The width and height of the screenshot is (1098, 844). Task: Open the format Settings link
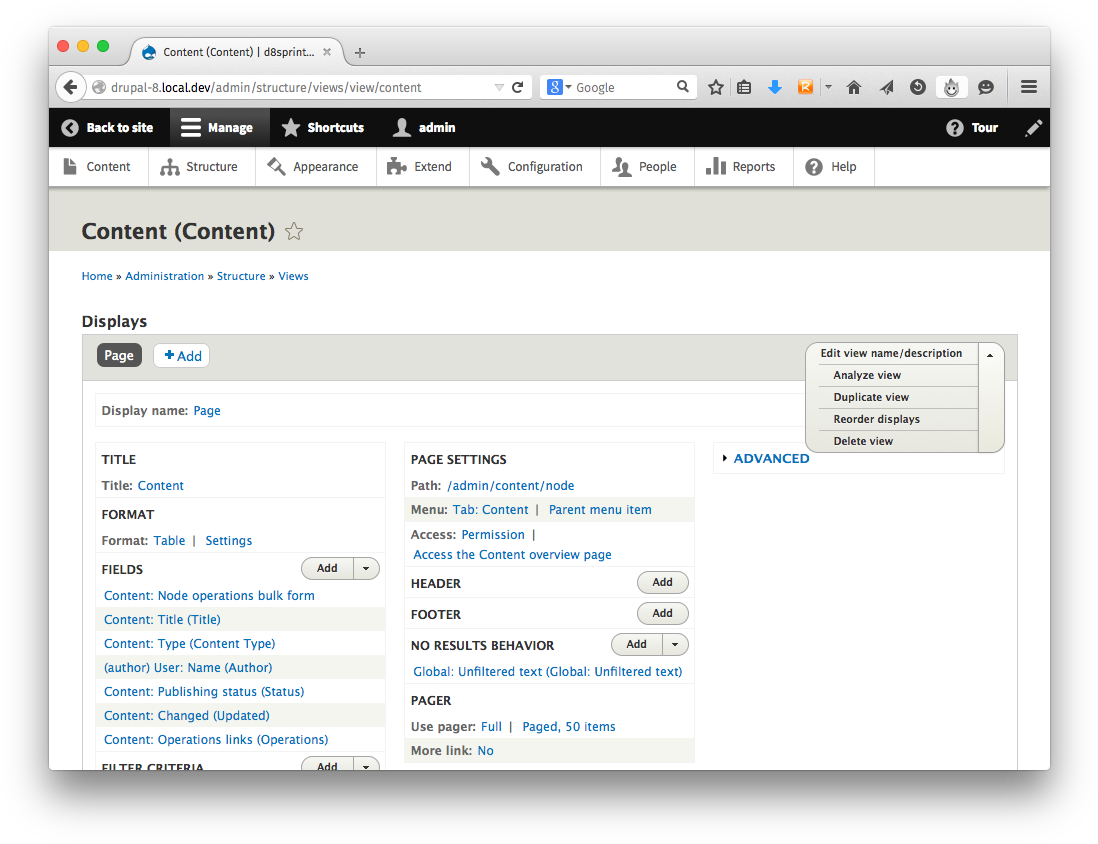(228, 541)
